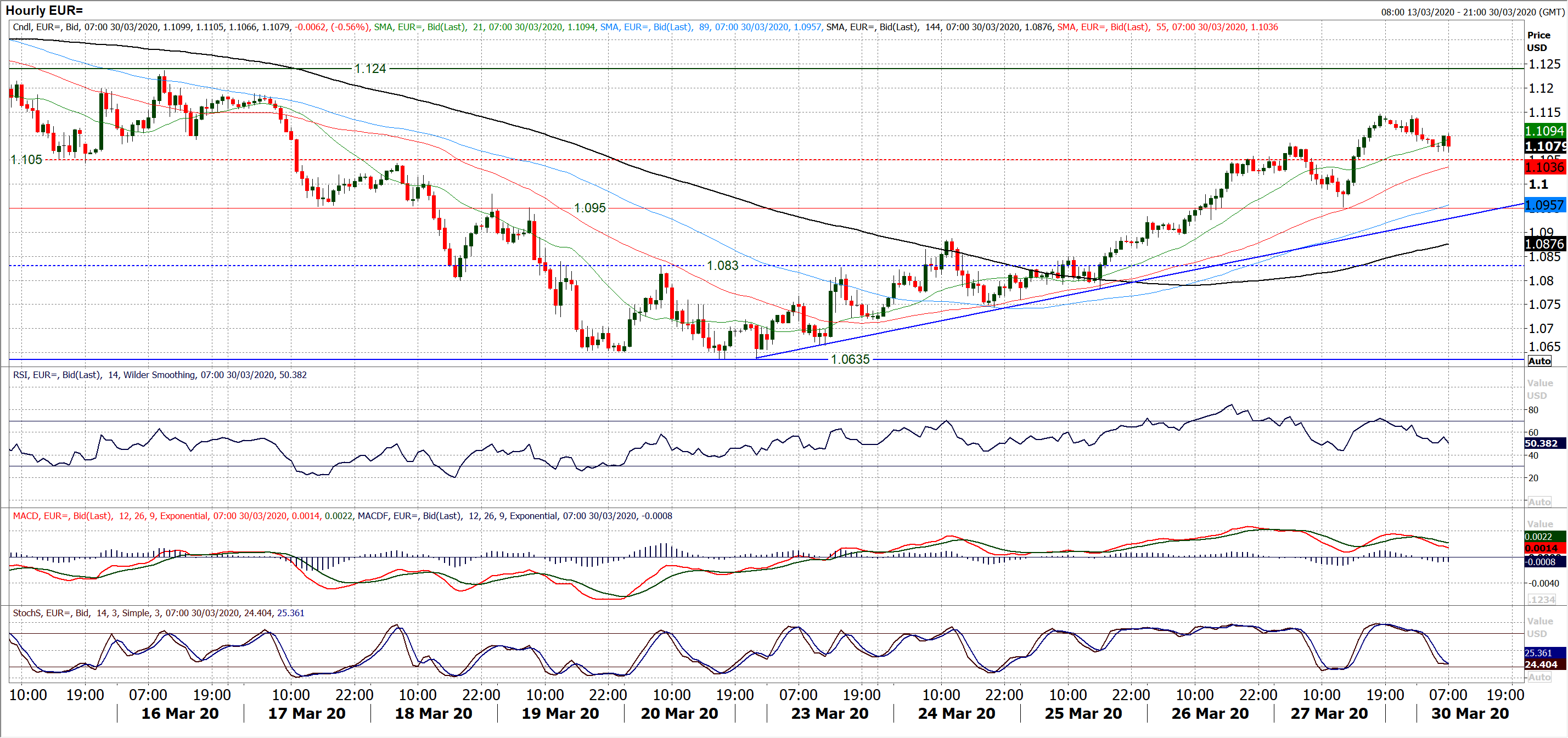Select the green SMA 21 legend entry
The height and width of the screenshot is (738, 1568).
coord(485,27)
